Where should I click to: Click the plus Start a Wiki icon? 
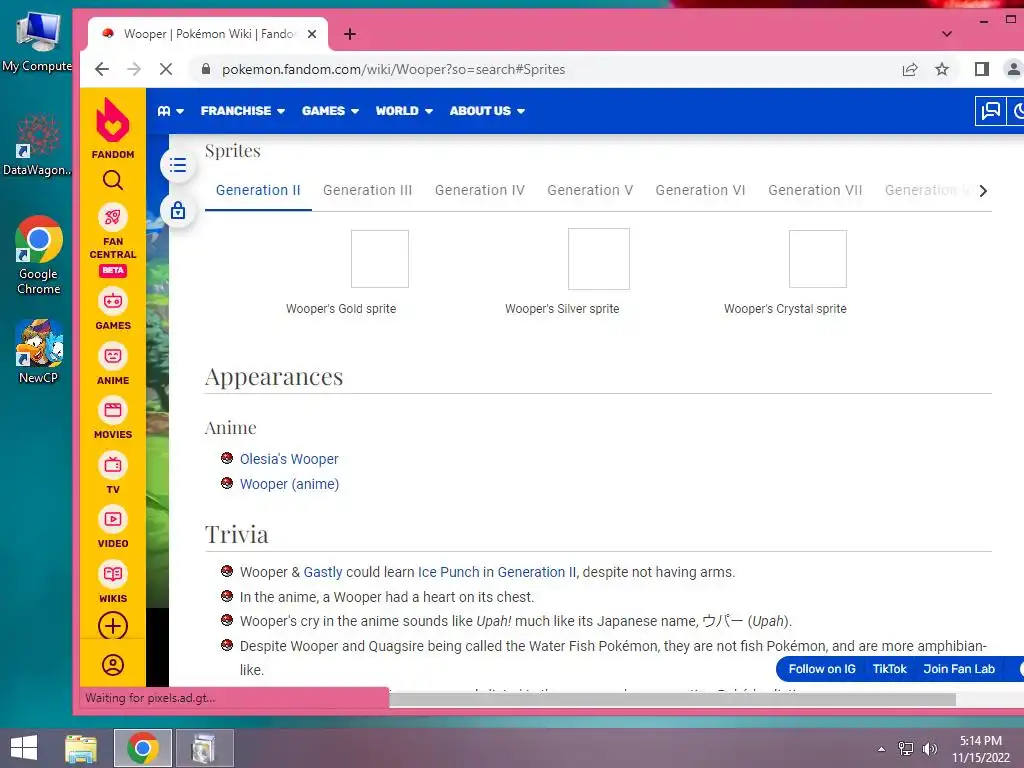coord(113,626)
